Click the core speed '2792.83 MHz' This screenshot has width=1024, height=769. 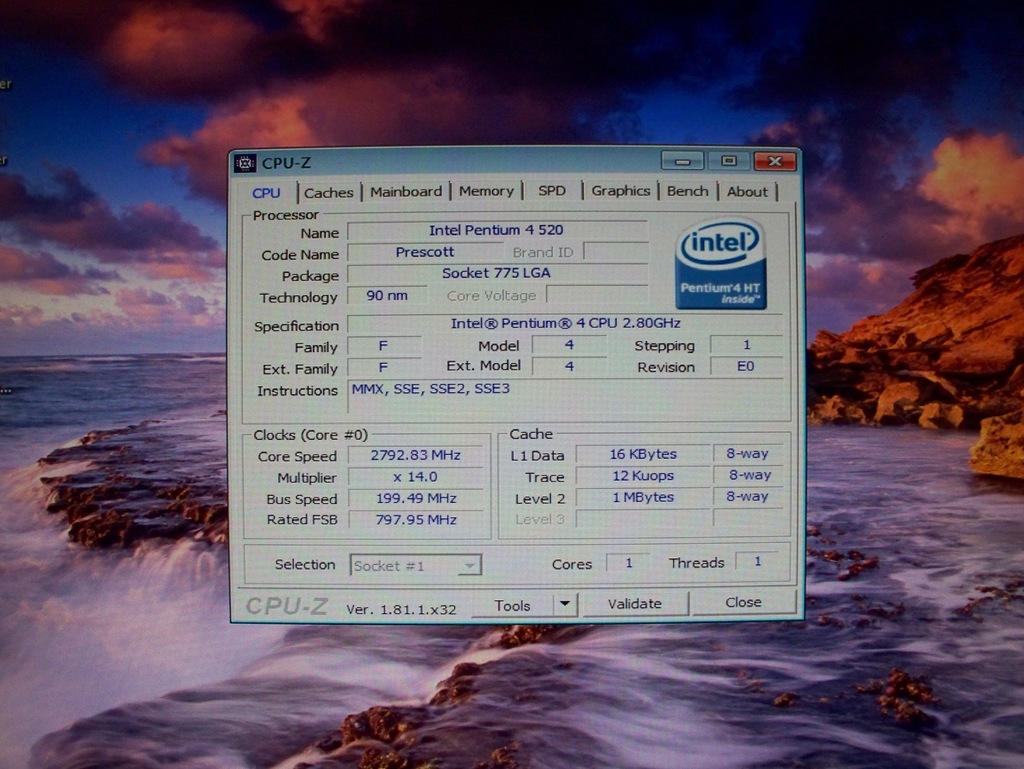click(416, 455)
